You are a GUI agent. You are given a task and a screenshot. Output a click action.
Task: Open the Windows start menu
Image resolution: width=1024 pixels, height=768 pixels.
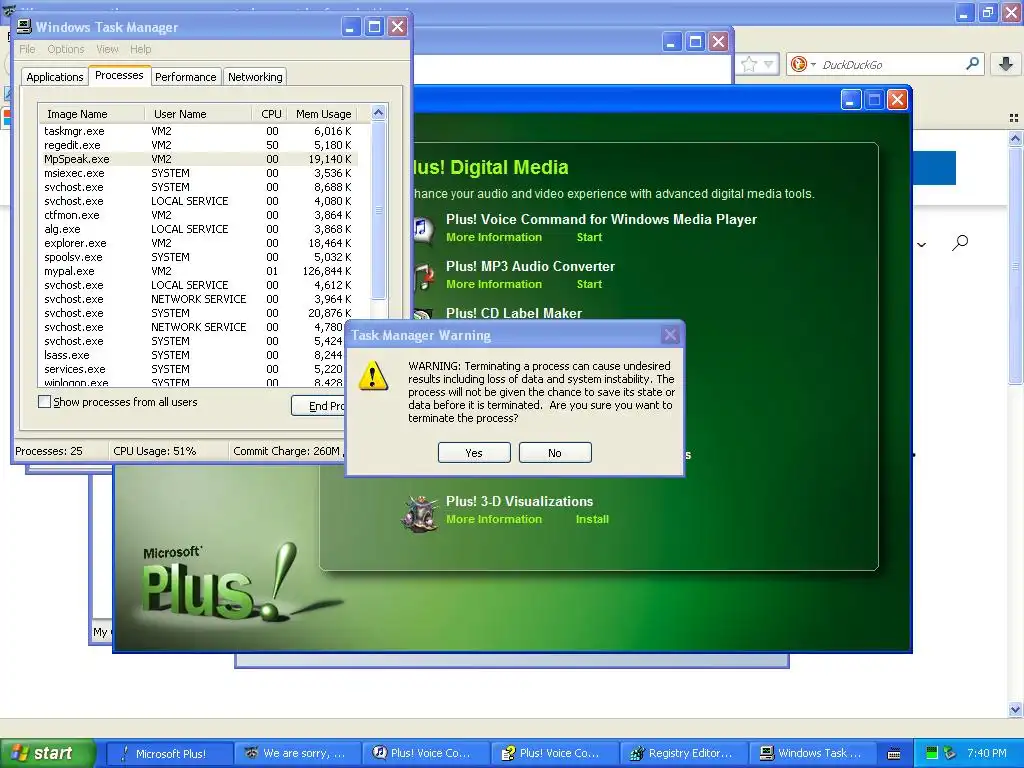pyautogui.click(x=48, y=753)
